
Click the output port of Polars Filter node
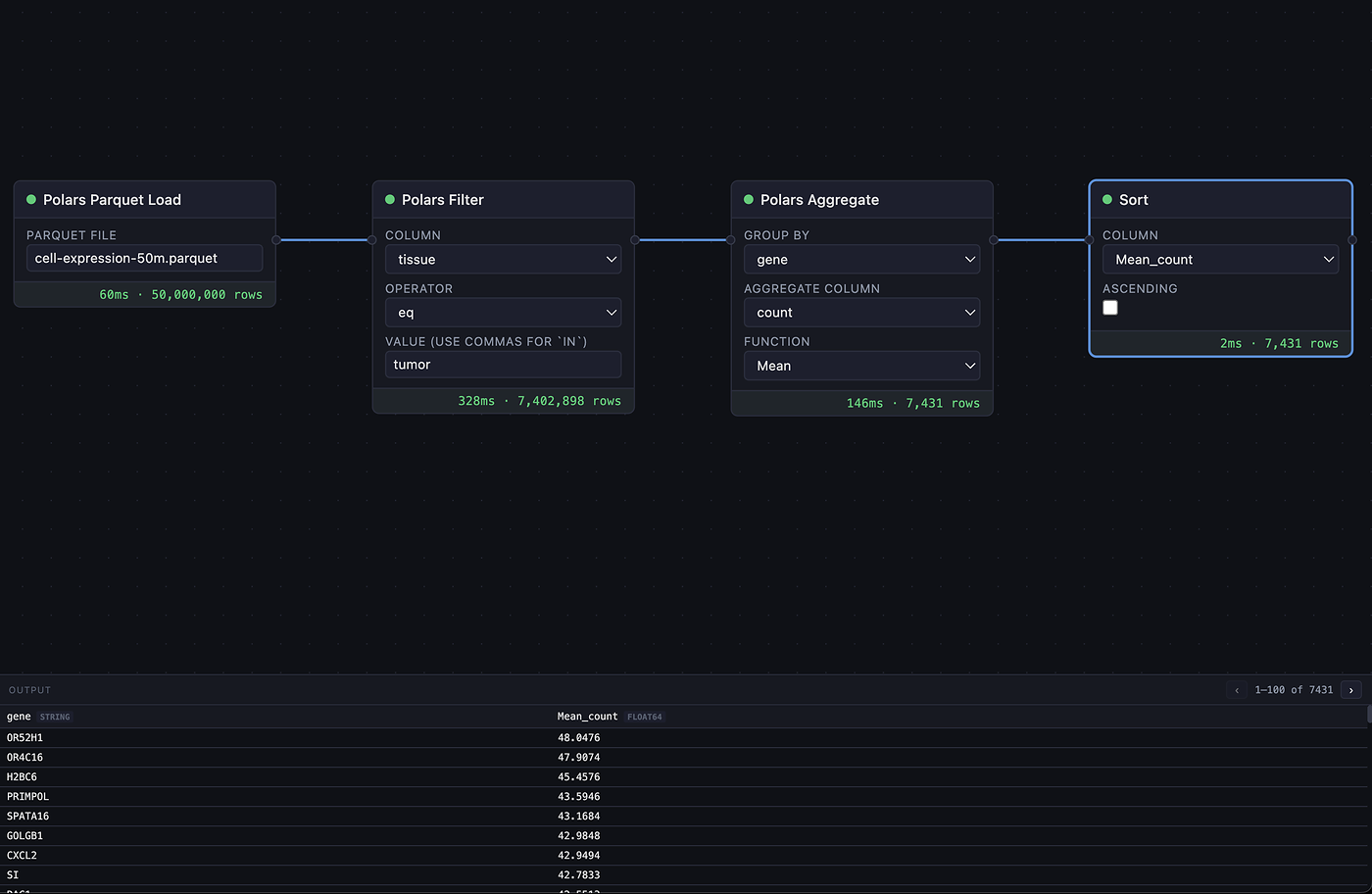(x=635, y=239)
